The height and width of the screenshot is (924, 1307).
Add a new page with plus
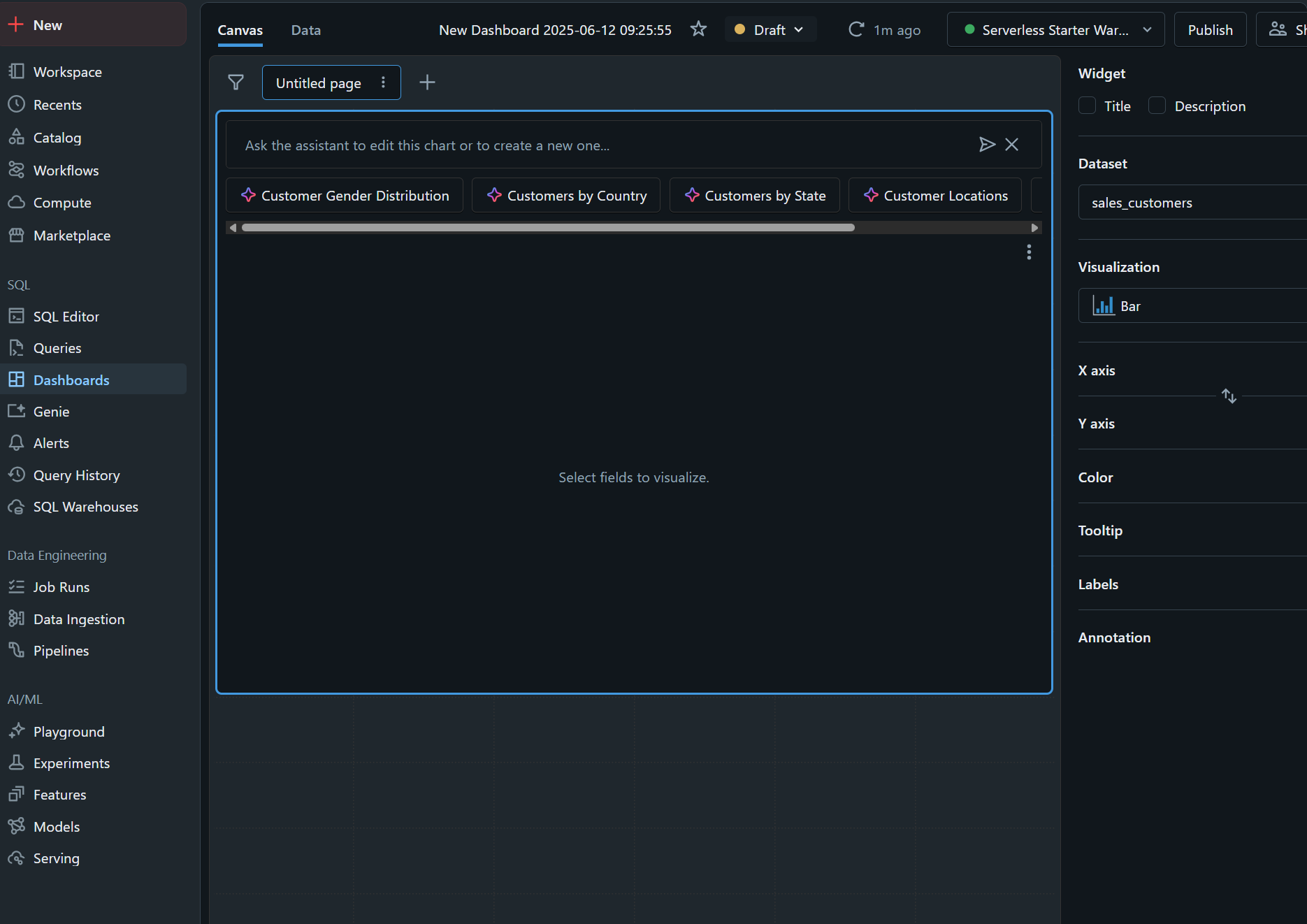point(427,82)
